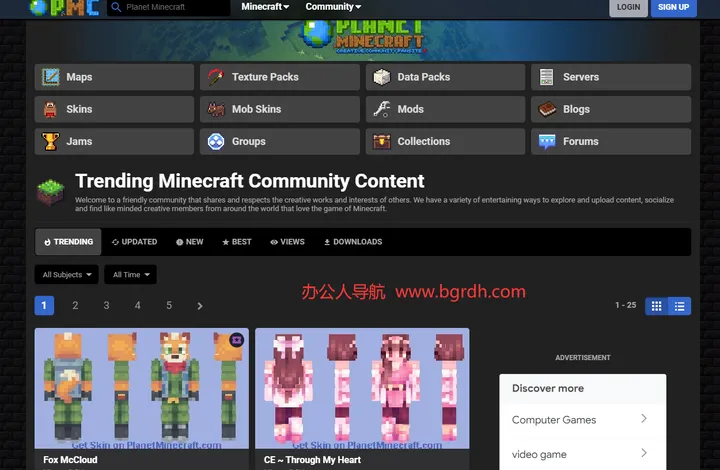Go to page 5

[x=169, y=305]
